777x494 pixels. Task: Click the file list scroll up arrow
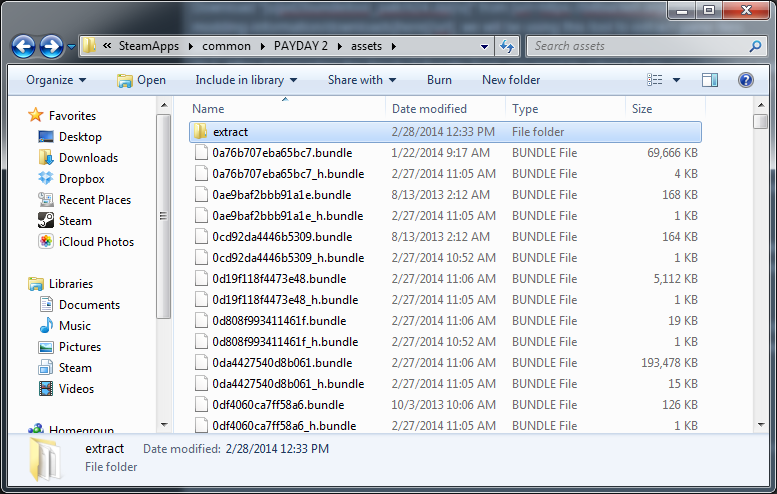[761, 105]
